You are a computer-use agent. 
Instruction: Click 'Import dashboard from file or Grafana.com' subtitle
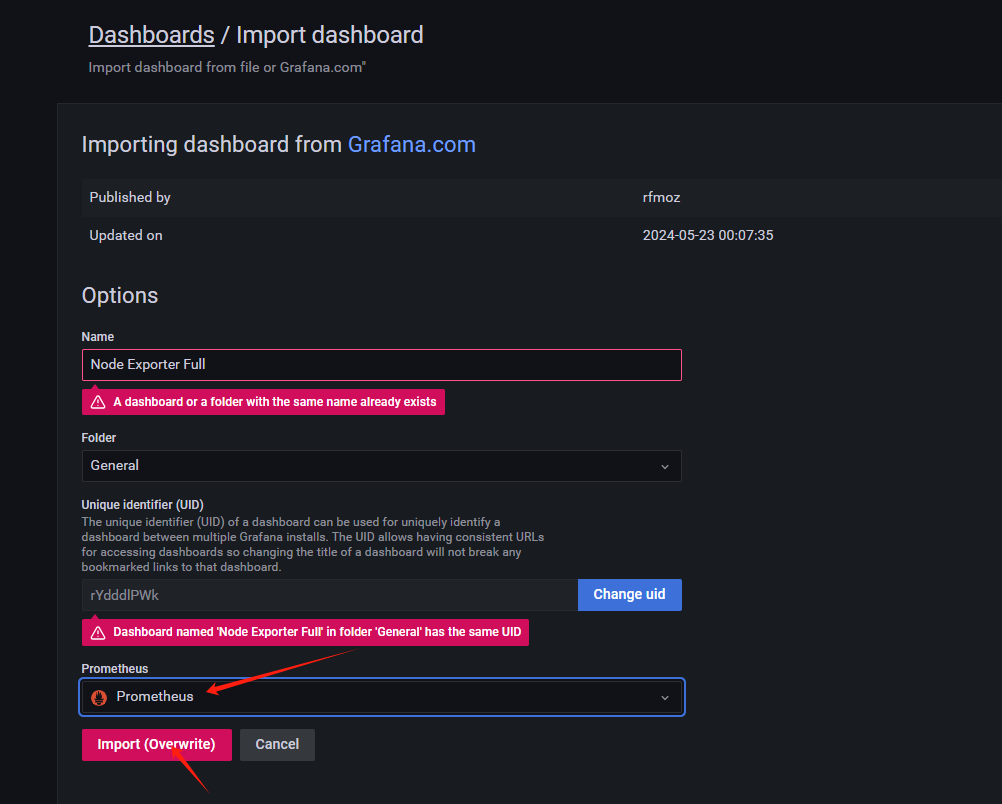click(227, 68)
